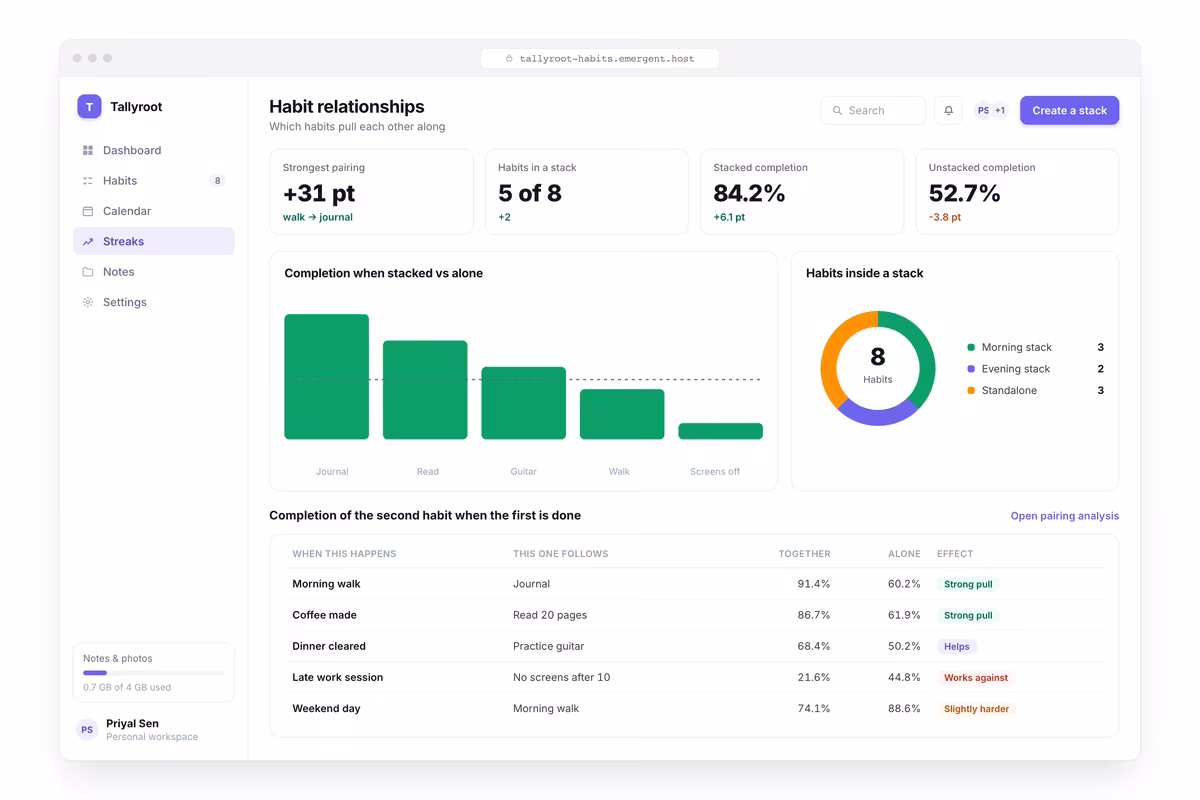Click the tallyroot-habits URL address bar
This screenshot has height=800, width=1200.
(x=600, y=59)
